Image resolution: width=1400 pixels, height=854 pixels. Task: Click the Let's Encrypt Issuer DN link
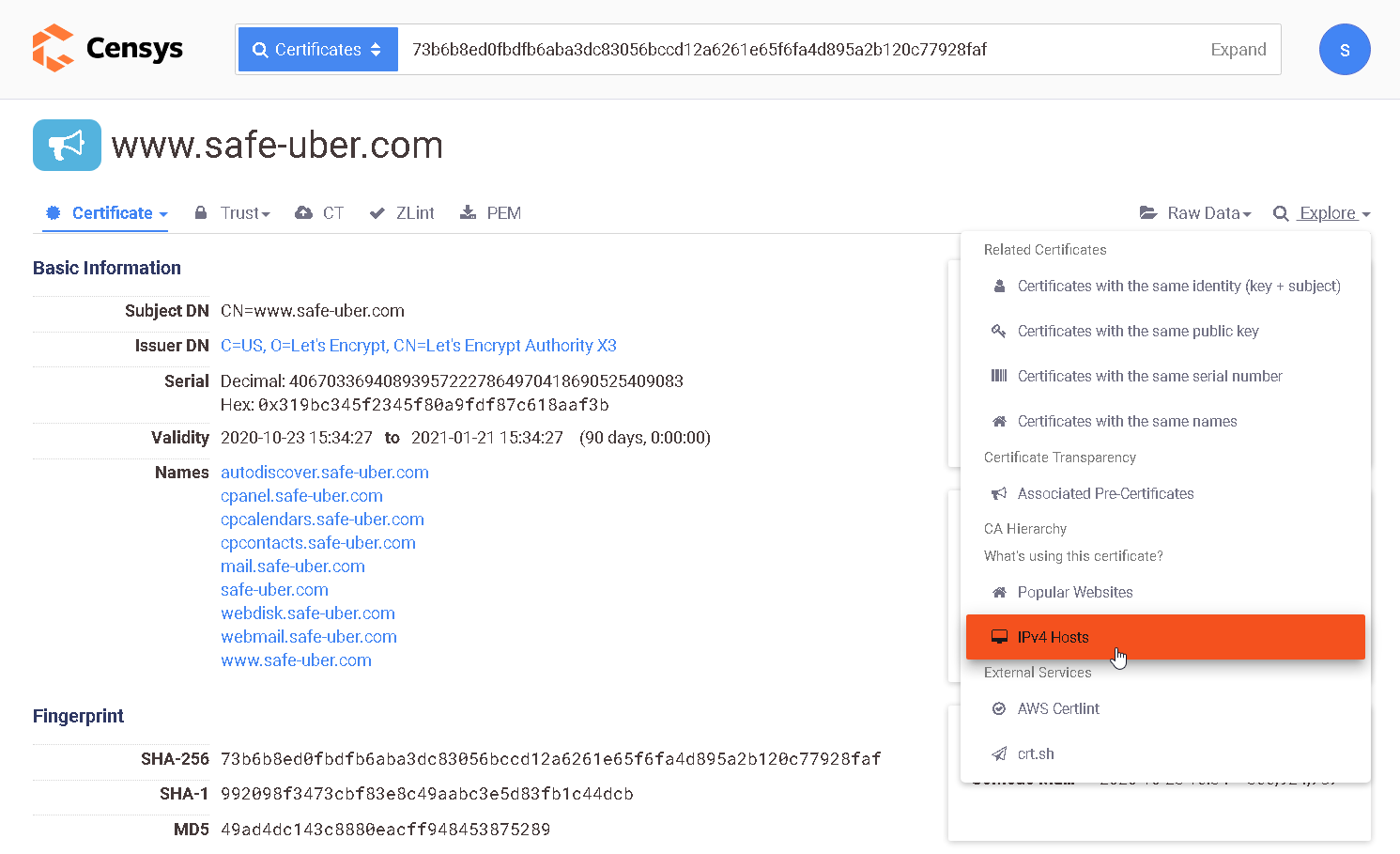[x=418, y=346]
